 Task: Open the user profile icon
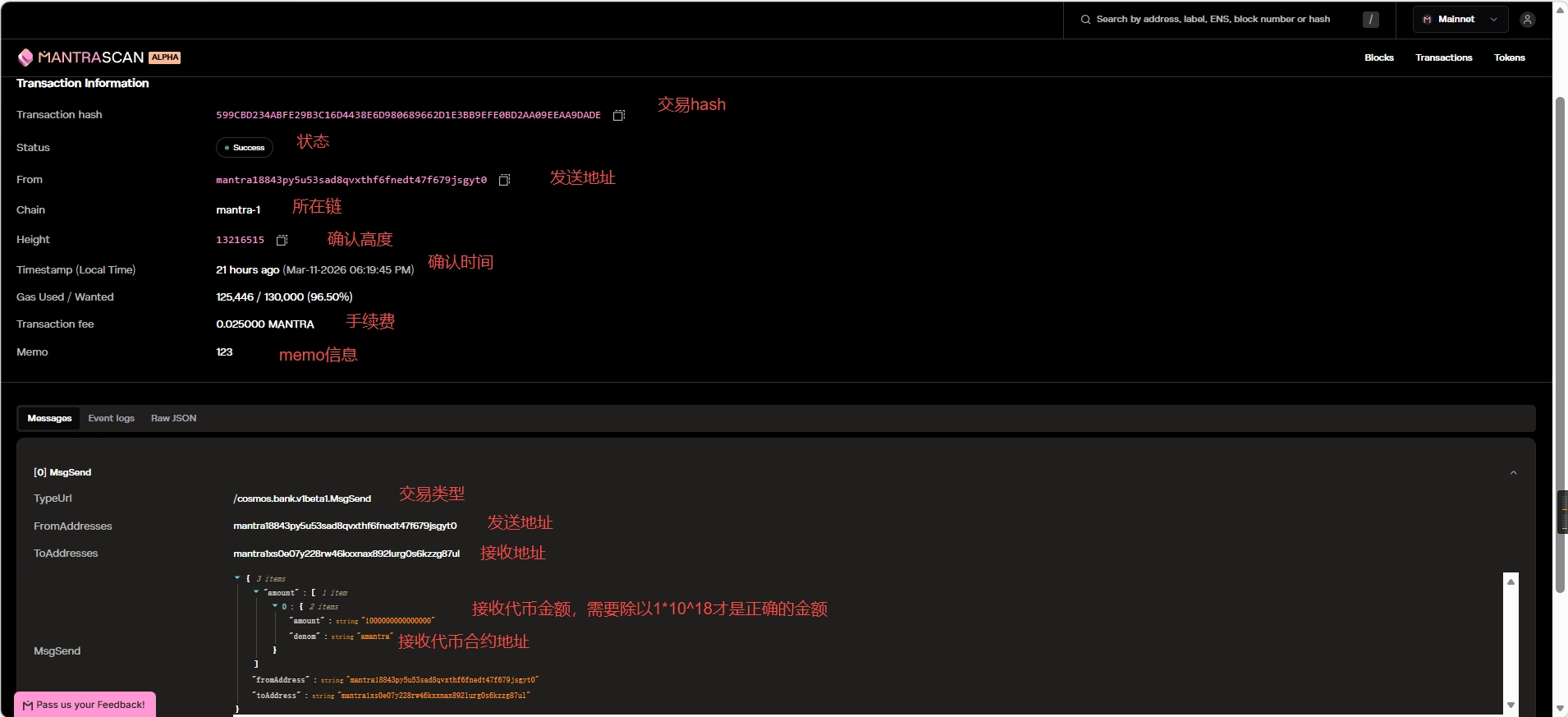coord(1527,20)
